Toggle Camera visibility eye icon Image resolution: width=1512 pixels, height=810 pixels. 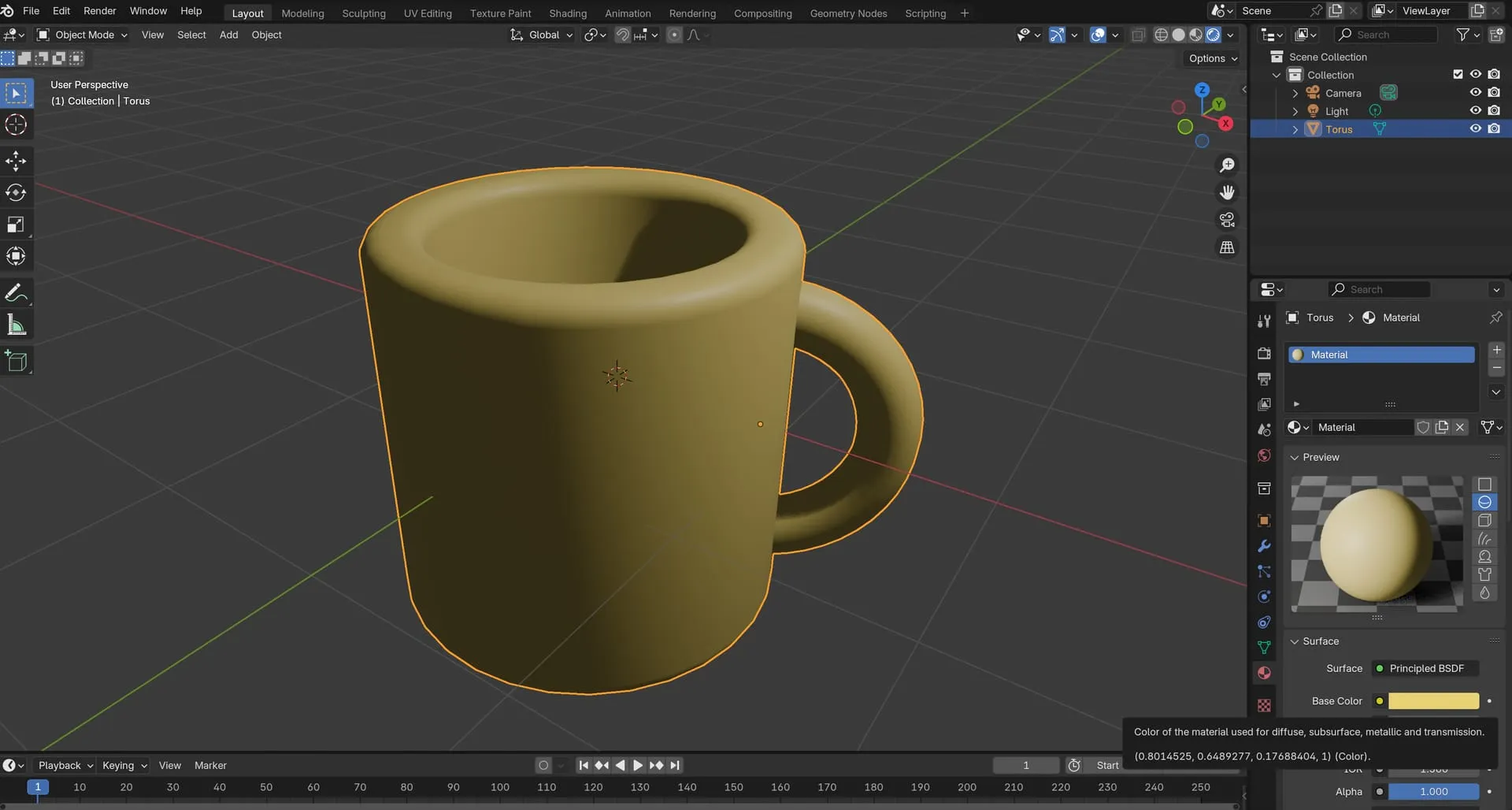(x=1475, y=93)
